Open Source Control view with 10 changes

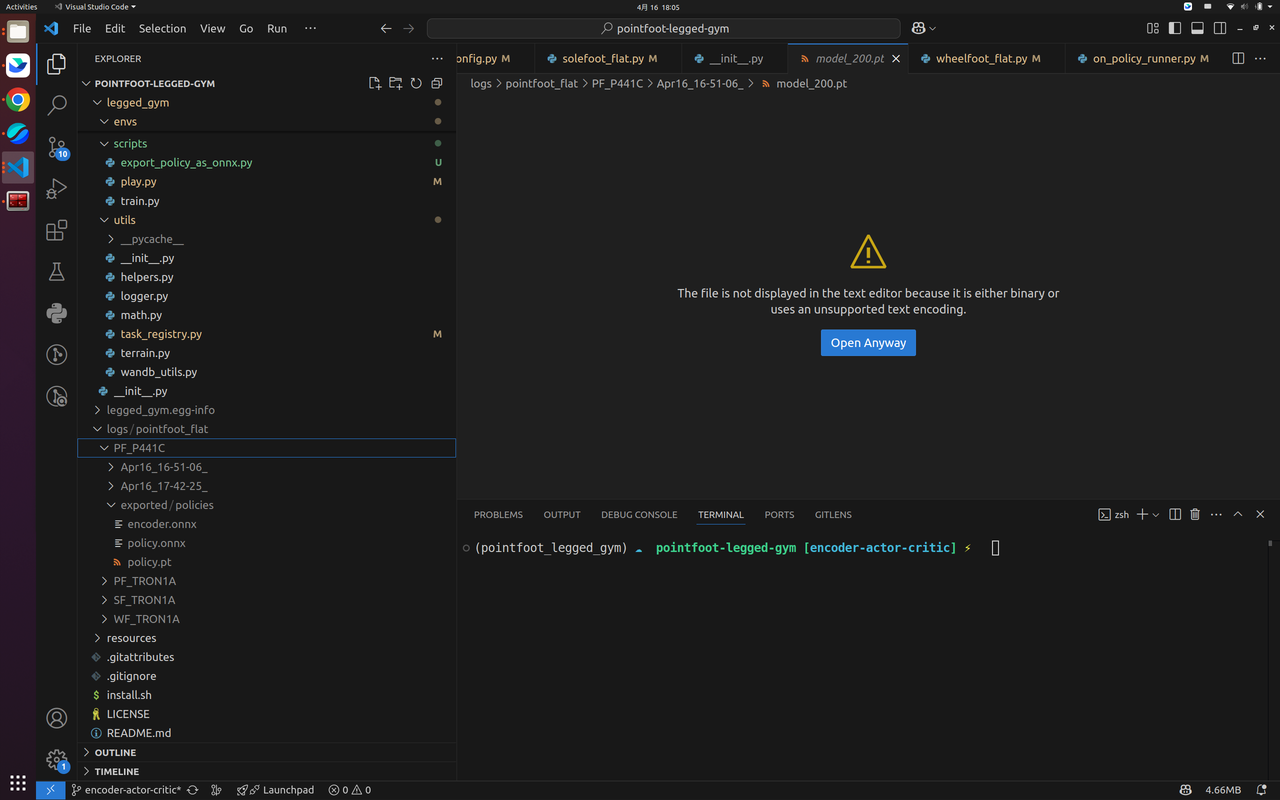tap(57, 147)
